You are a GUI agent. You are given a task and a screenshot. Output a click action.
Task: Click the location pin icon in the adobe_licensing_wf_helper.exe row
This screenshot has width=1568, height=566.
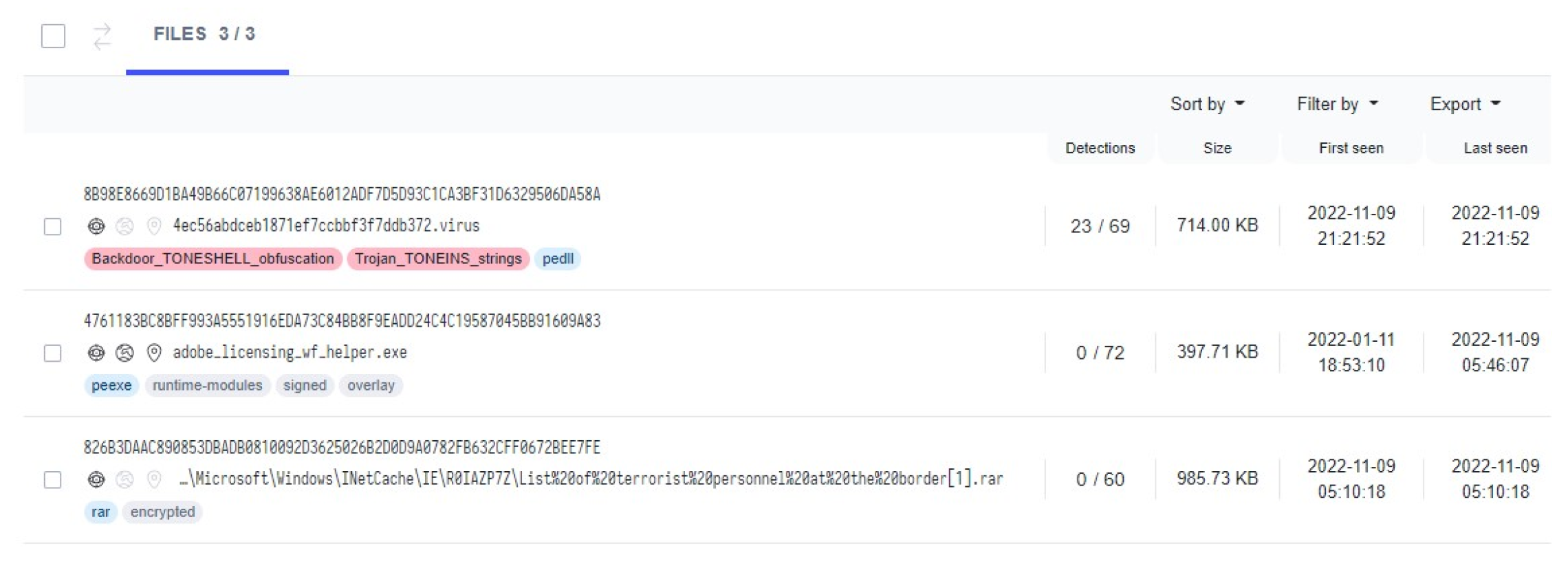pos(154,353)
